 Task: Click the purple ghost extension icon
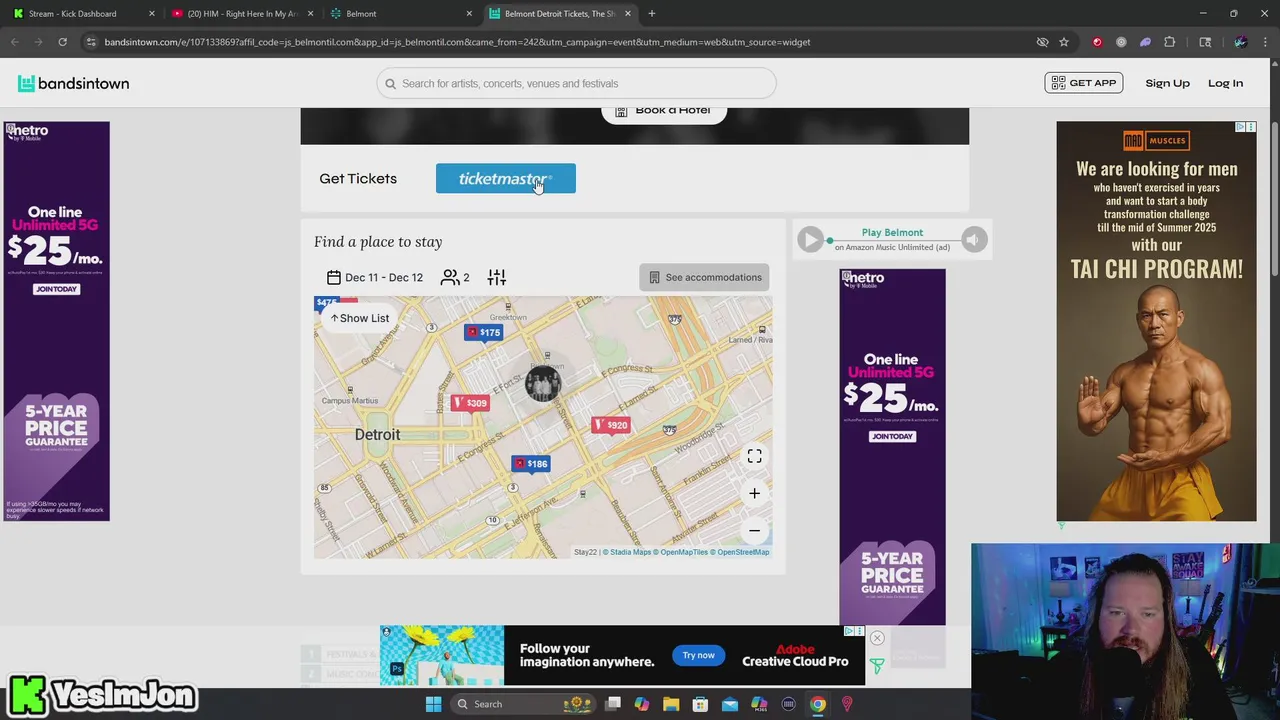[1145, 42]
